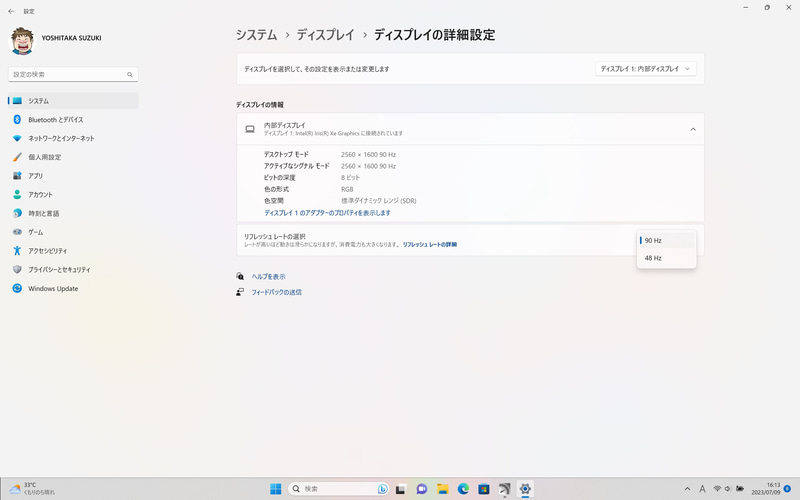Open the ディスプレイ 1: 内部ディスプレイ dropdown
The image size is (800, 500).
[645, 69]
